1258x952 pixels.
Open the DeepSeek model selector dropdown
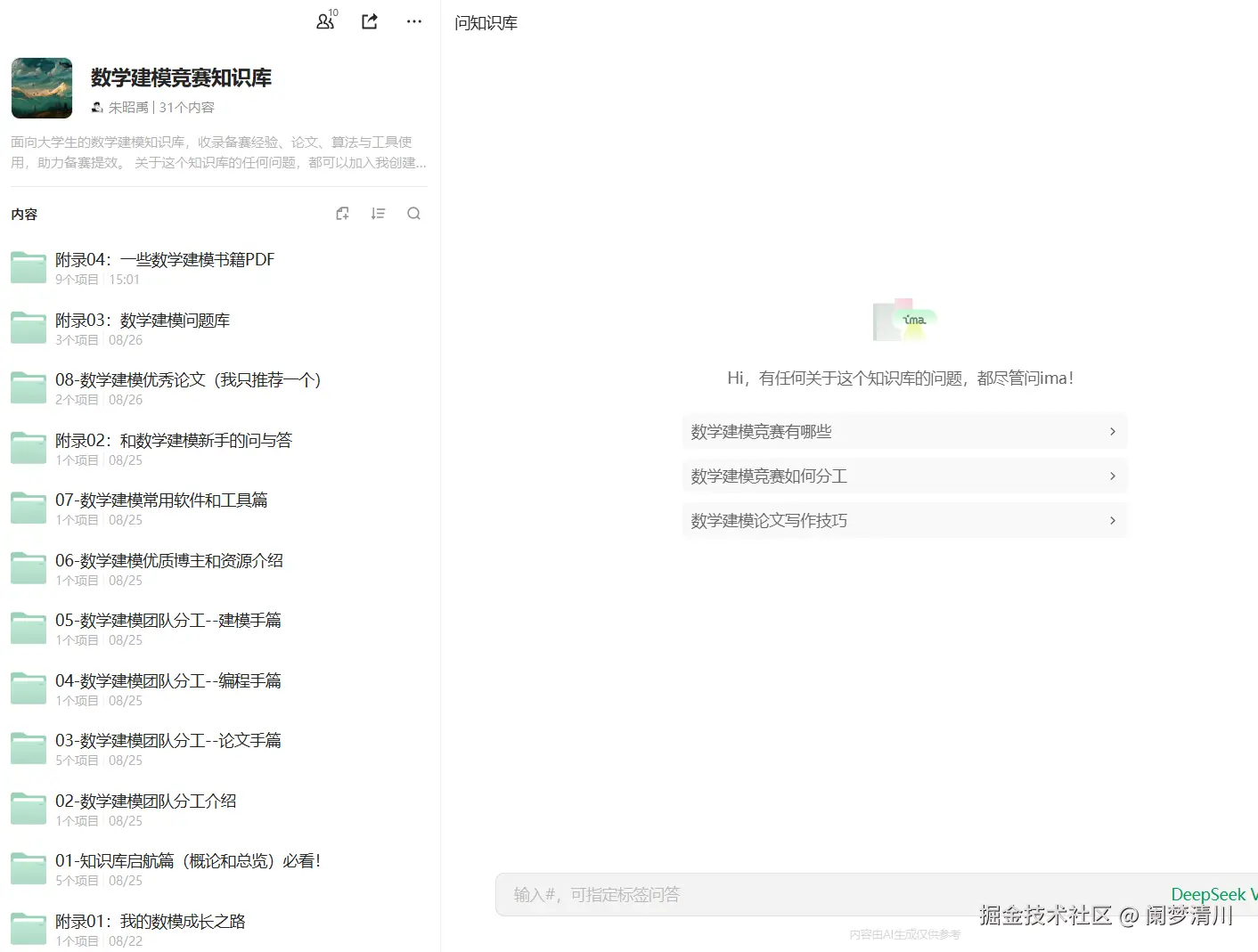click(x=1213, y=894)
